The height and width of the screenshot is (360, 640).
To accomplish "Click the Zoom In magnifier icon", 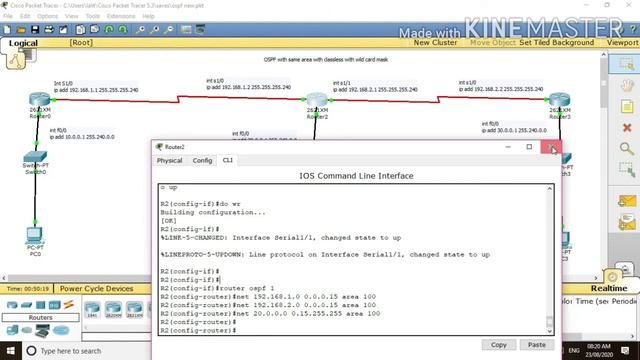I will click(140, 29).
